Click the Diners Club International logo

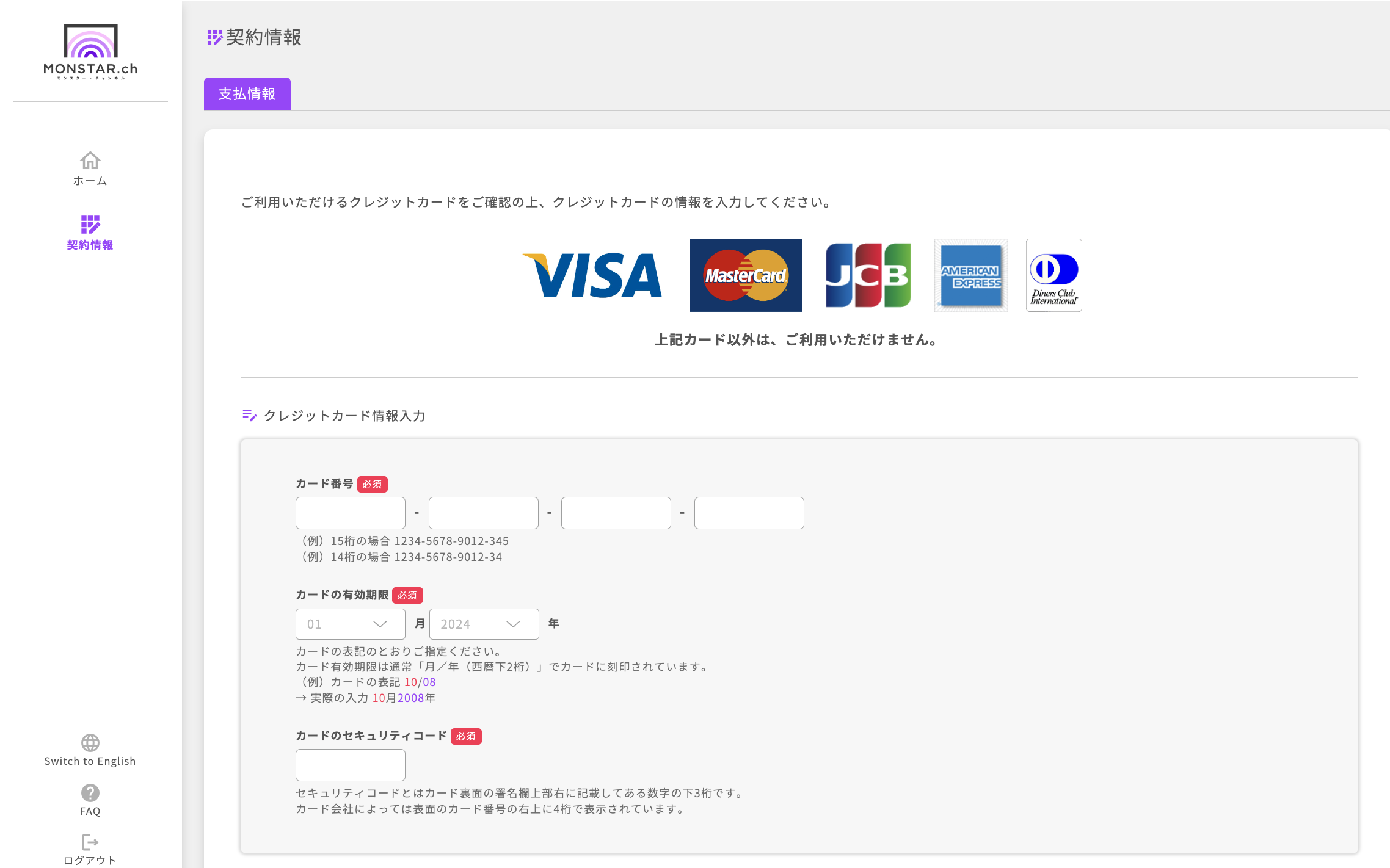[1054, 275]
